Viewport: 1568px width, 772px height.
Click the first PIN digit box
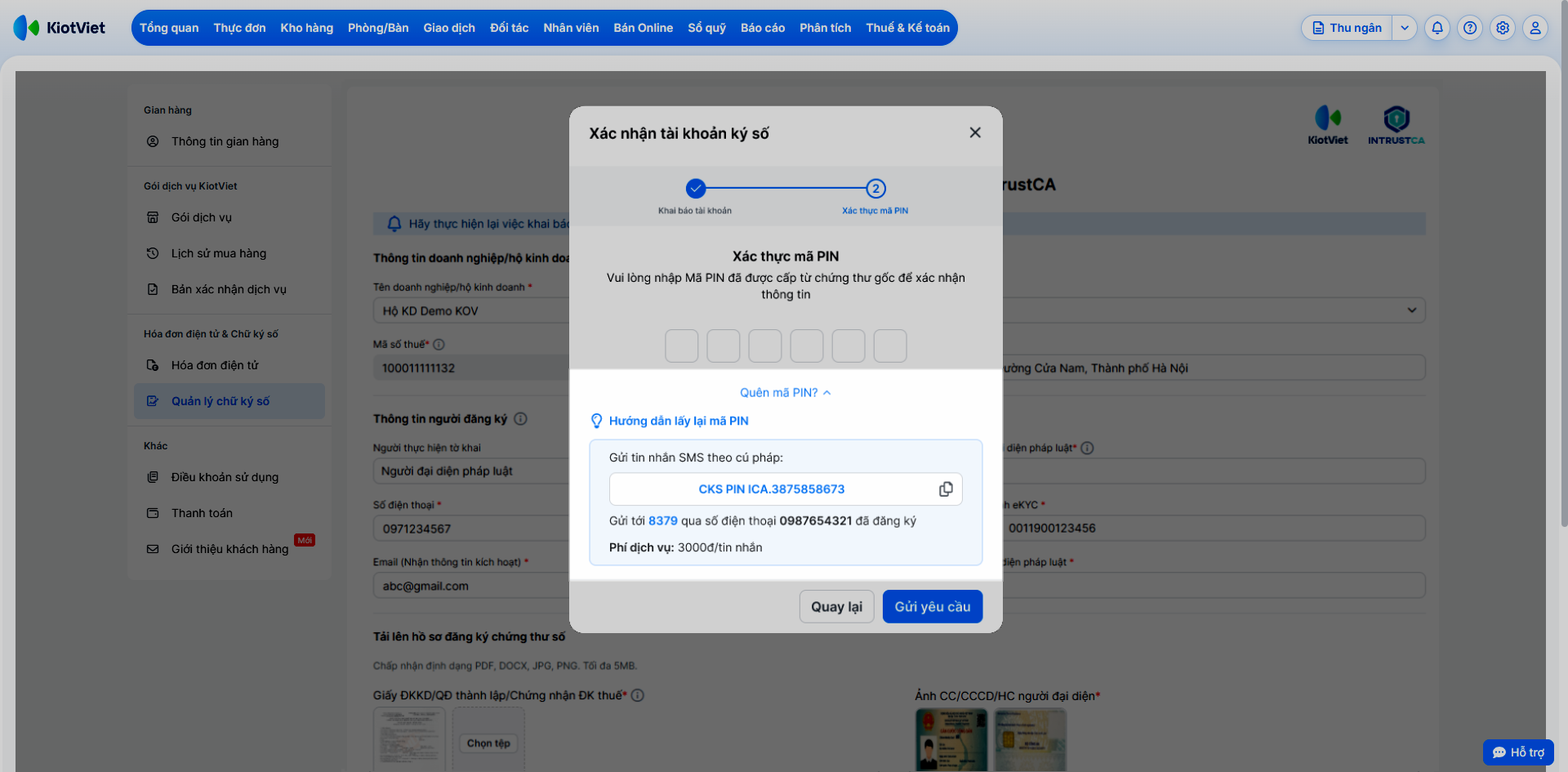coord(682,346)
